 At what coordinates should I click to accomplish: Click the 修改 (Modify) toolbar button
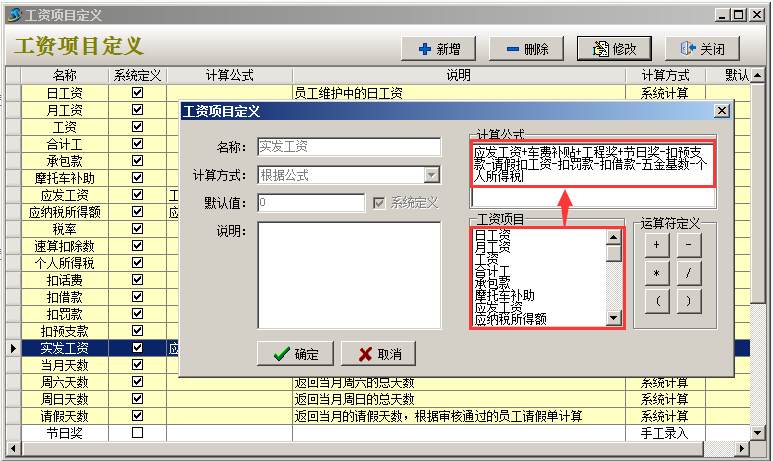(x=613, y=49)
